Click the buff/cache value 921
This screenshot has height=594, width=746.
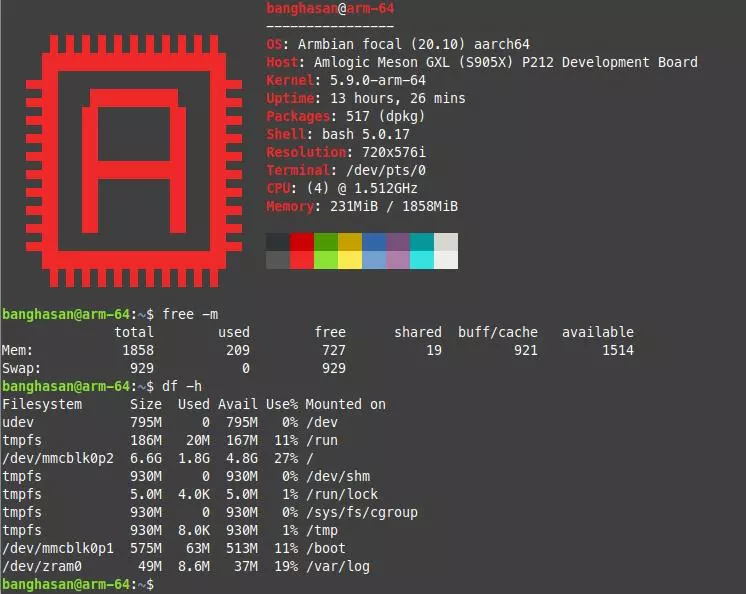(526, 351)
